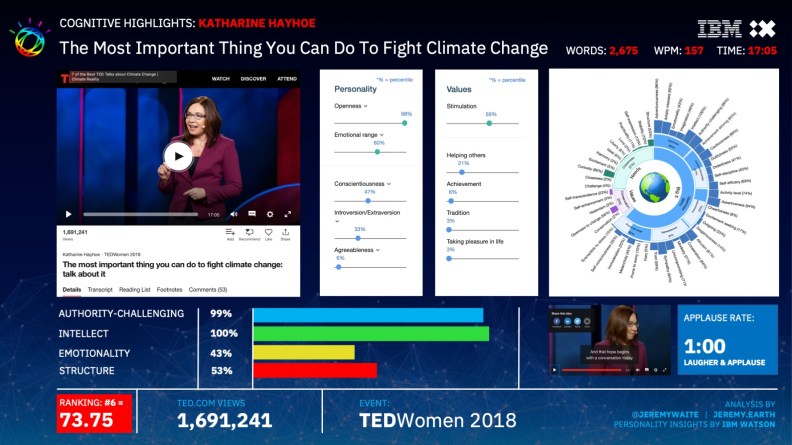Enter fullscreen on the main video

(288, 214)
